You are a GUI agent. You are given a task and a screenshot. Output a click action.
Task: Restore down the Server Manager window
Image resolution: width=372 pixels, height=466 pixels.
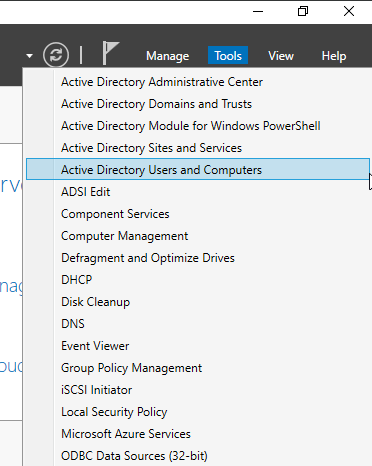pyautogui.click(x=303, y=11)
